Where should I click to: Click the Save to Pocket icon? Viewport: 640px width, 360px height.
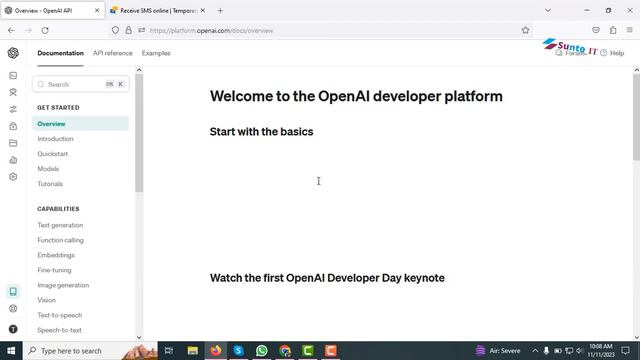pos(596,30)
